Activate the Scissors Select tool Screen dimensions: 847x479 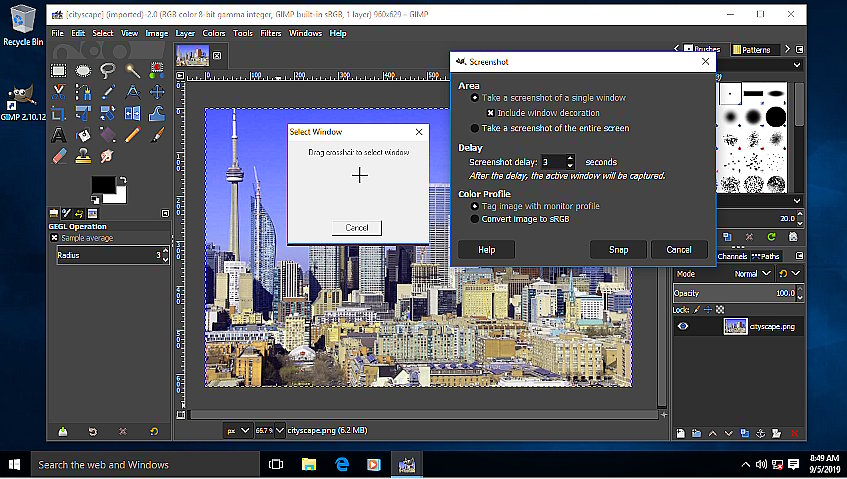(59, 92)
